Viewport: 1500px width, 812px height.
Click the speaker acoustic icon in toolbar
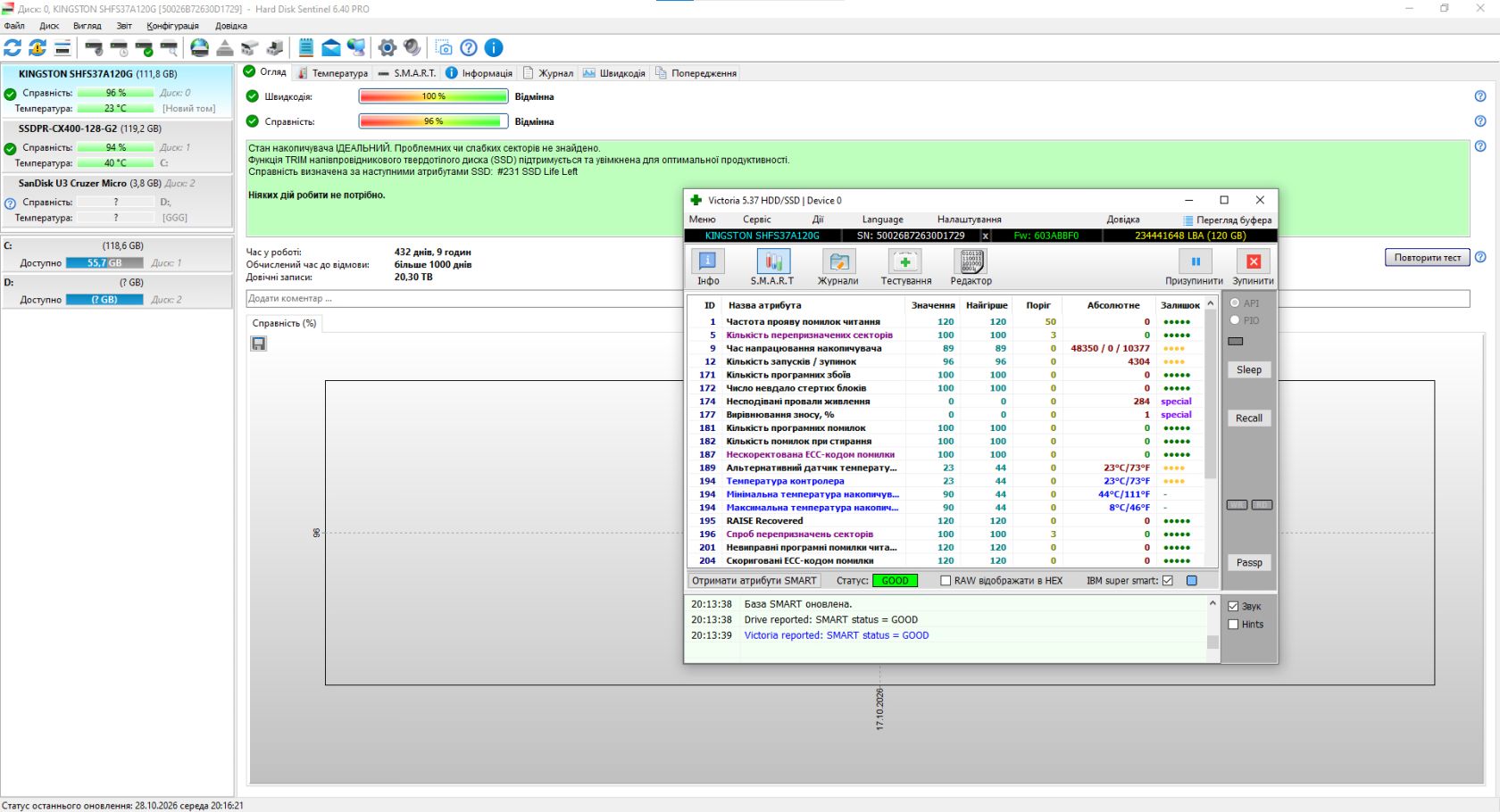(x=412, y=48)
